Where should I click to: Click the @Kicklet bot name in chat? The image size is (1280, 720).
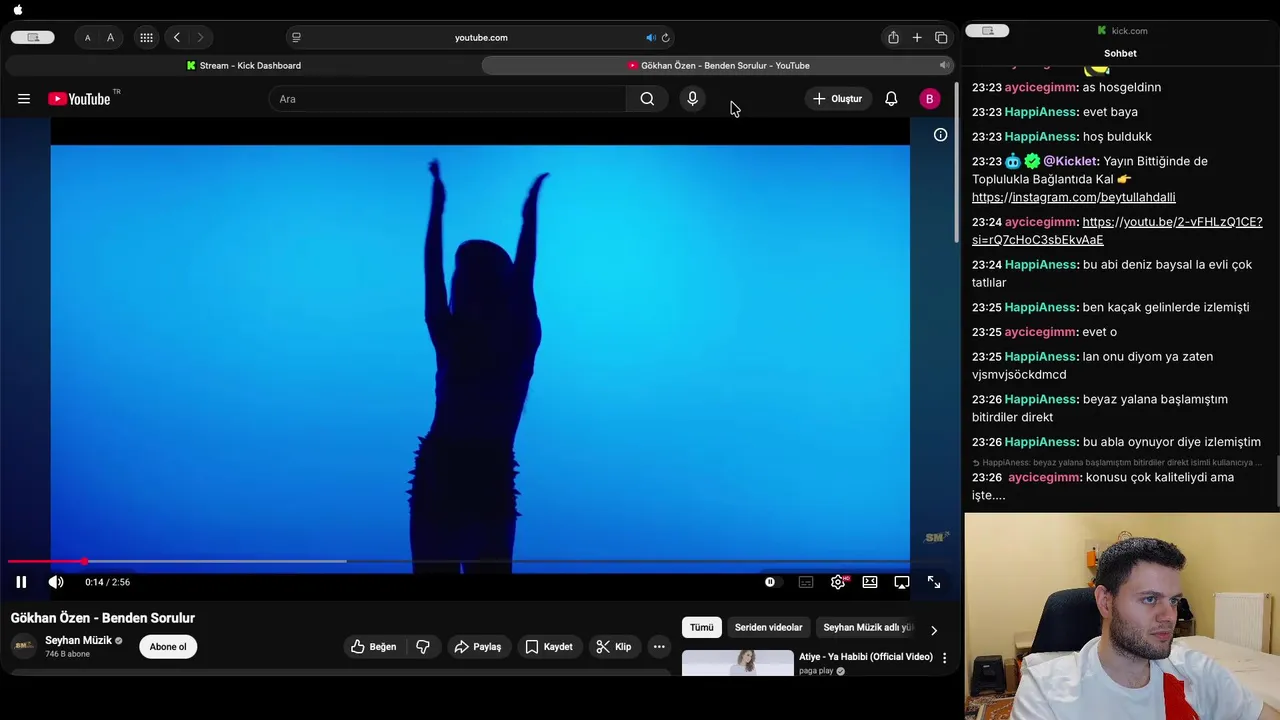point(1071,161)
